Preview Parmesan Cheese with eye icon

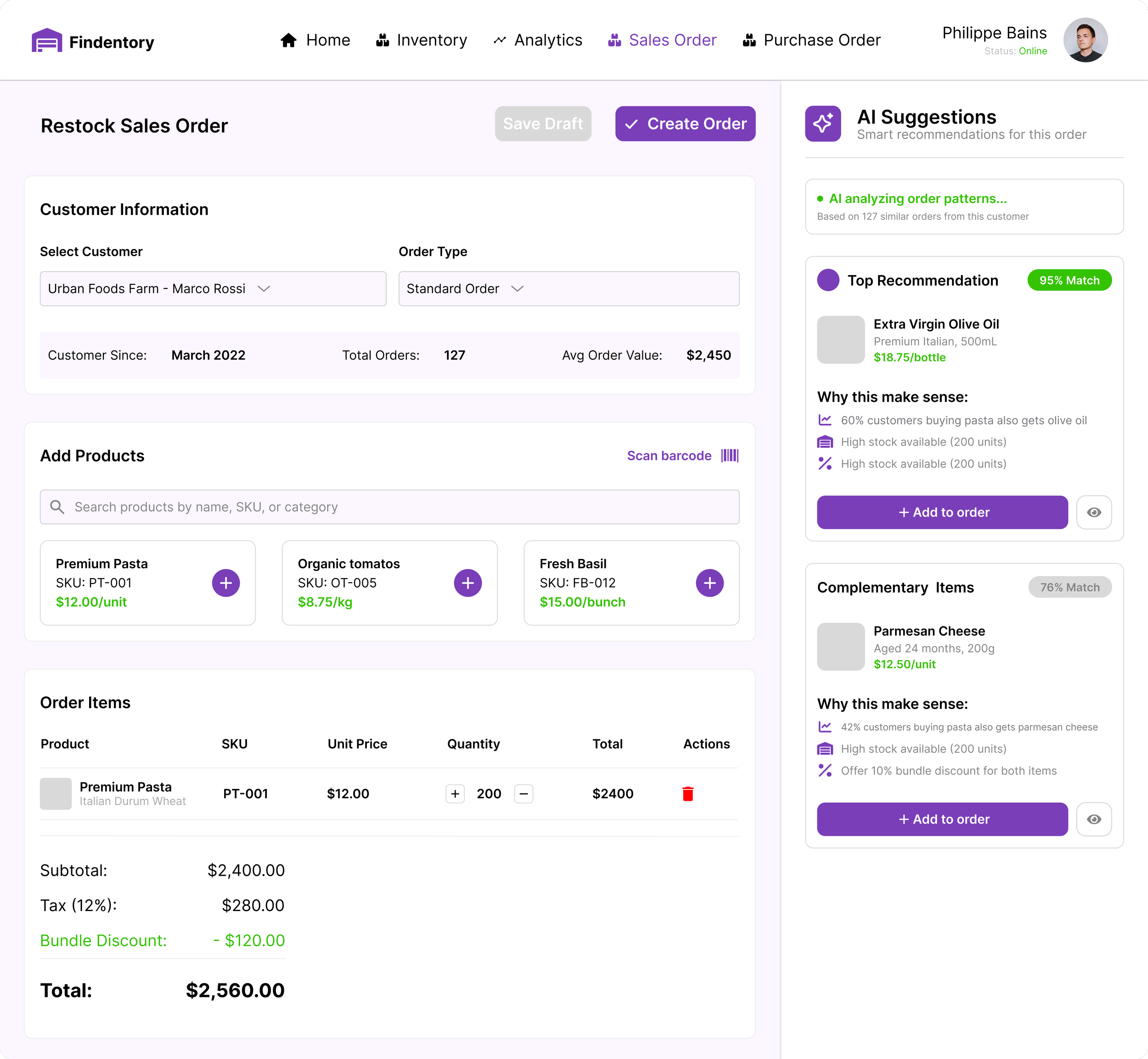pyautogui.click(x=1093, y=819)
